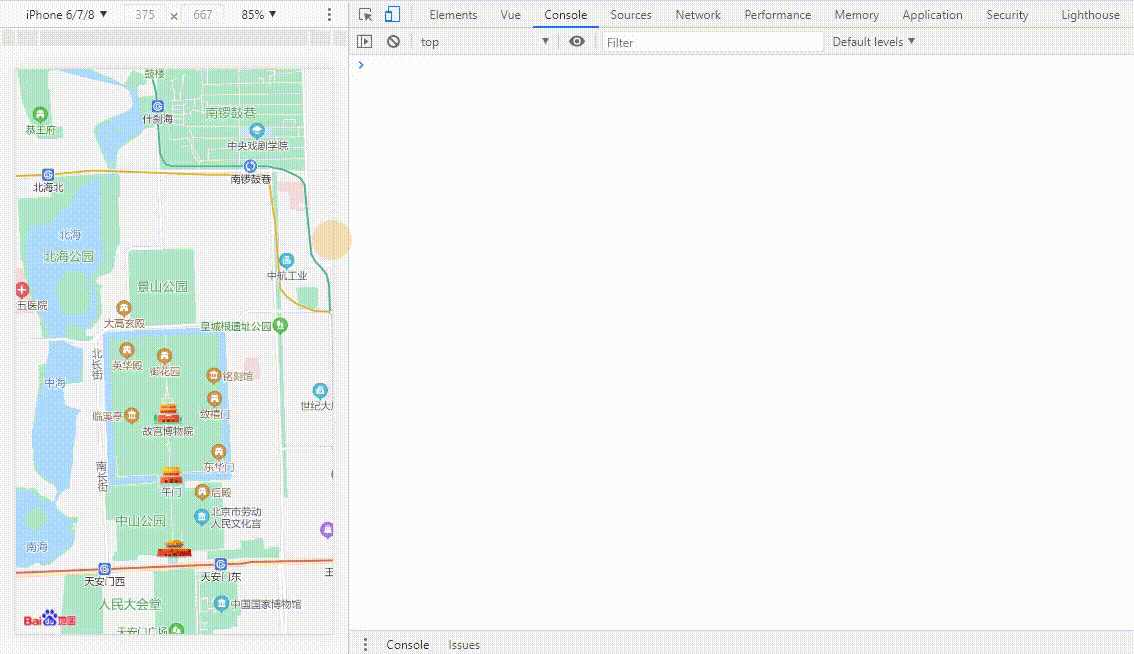Clear the console output
This screenshot has height=654, width=1134.
pos(393,42)
